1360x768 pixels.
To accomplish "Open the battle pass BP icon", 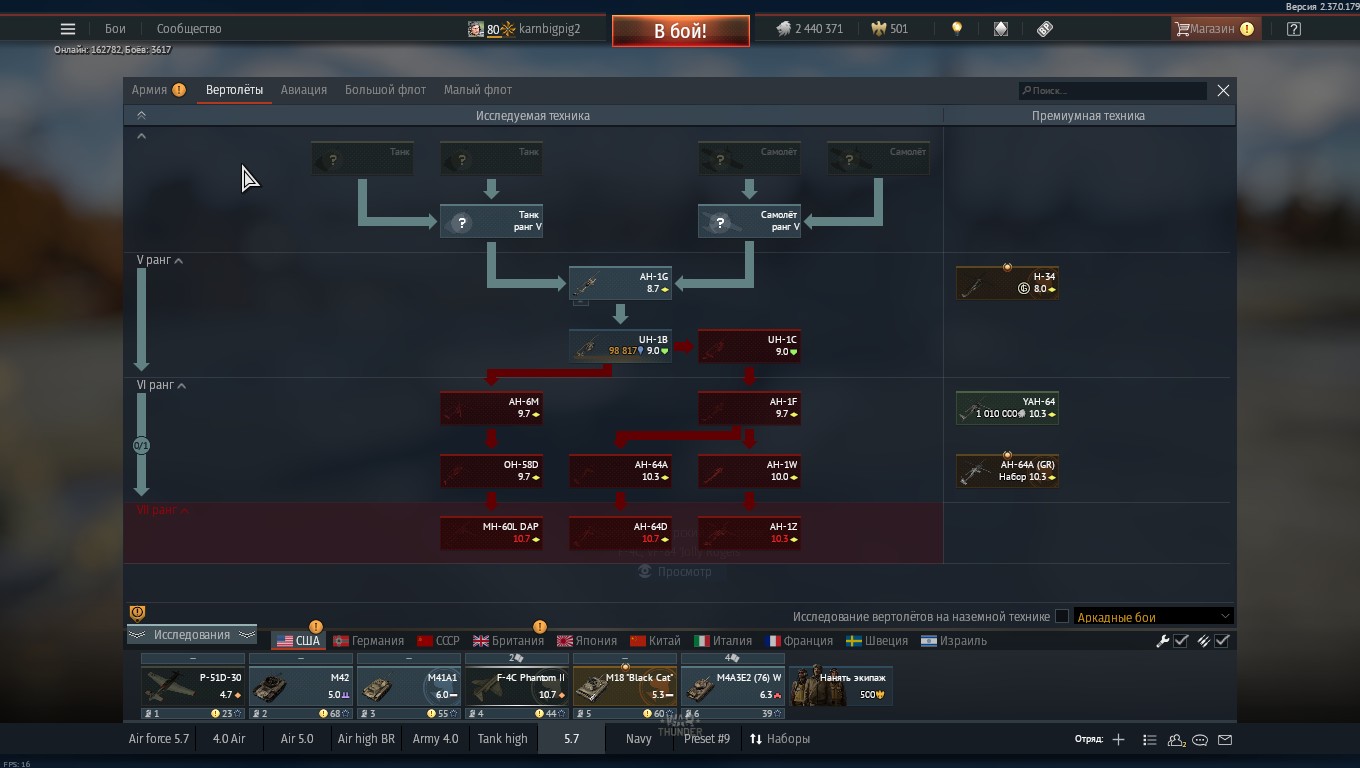I will click(1045, 29).
